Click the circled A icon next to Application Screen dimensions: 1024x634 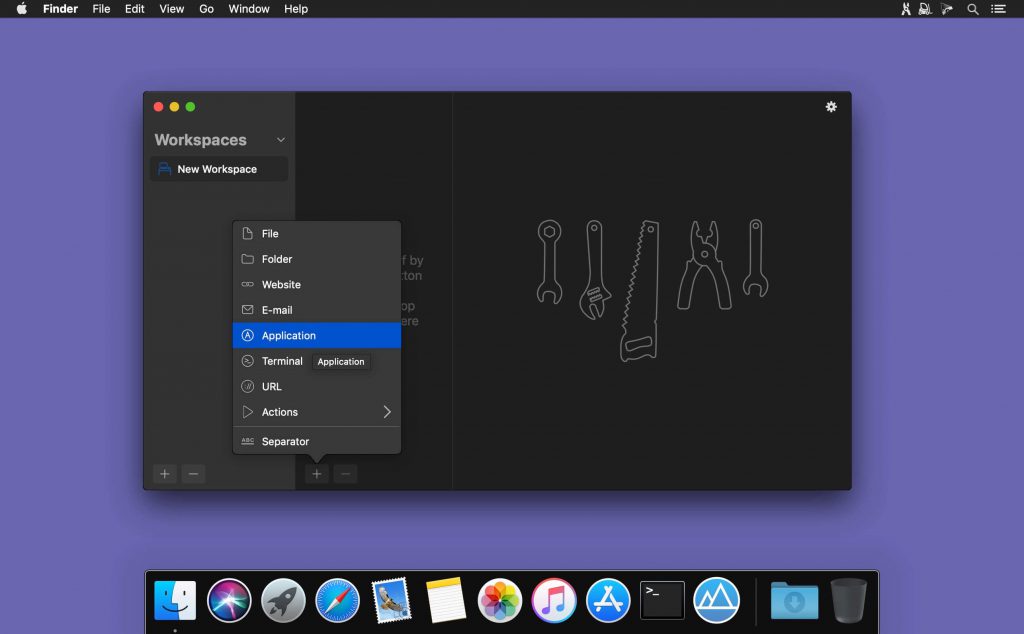(x=247, y=335)
